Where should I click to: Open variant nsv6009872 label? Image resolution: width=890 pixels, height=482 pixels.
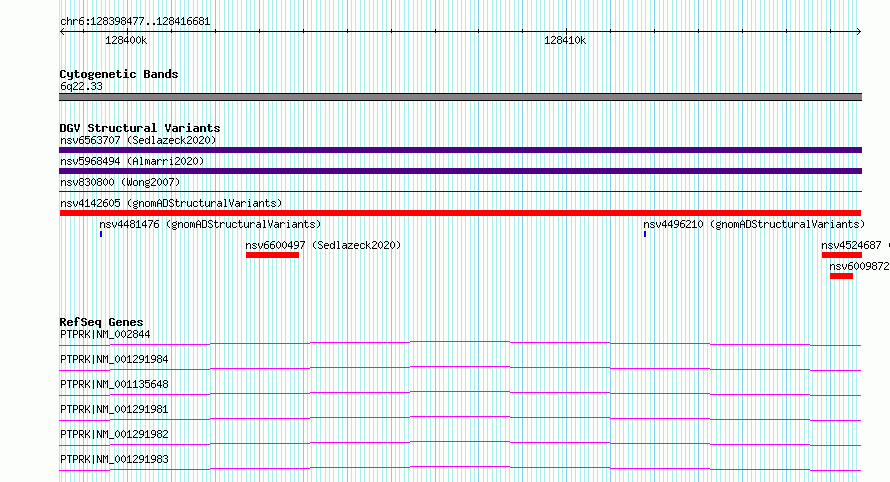pos(859,266)
